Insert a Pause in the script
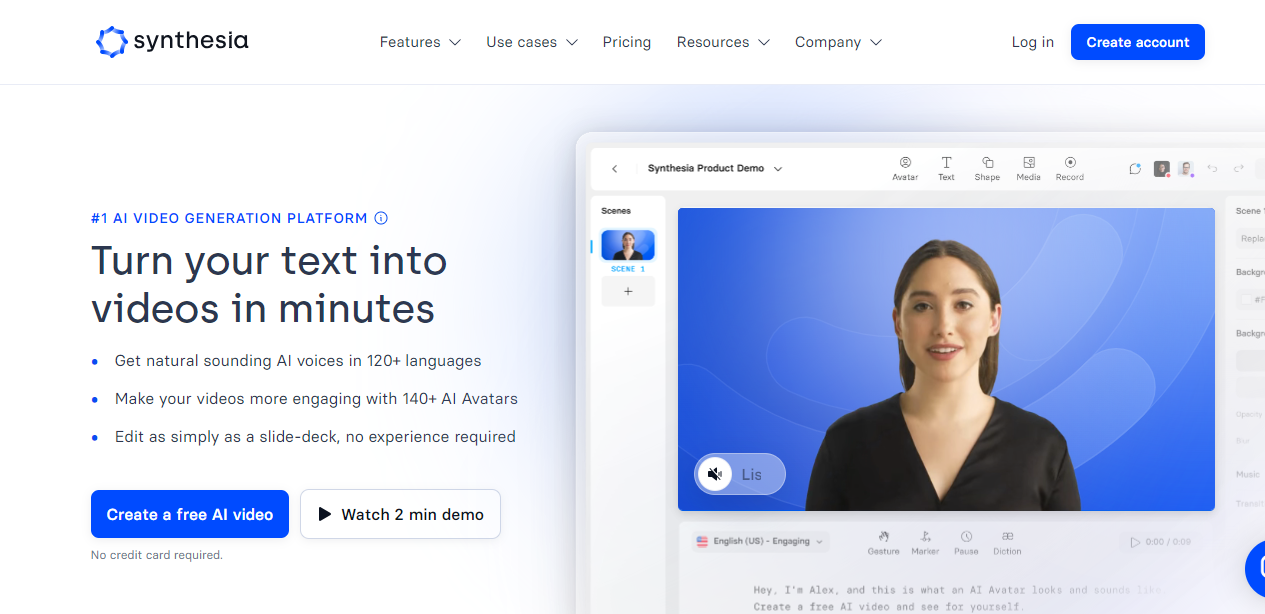This screenshot has height=614, width=1265. coord(966,543)
